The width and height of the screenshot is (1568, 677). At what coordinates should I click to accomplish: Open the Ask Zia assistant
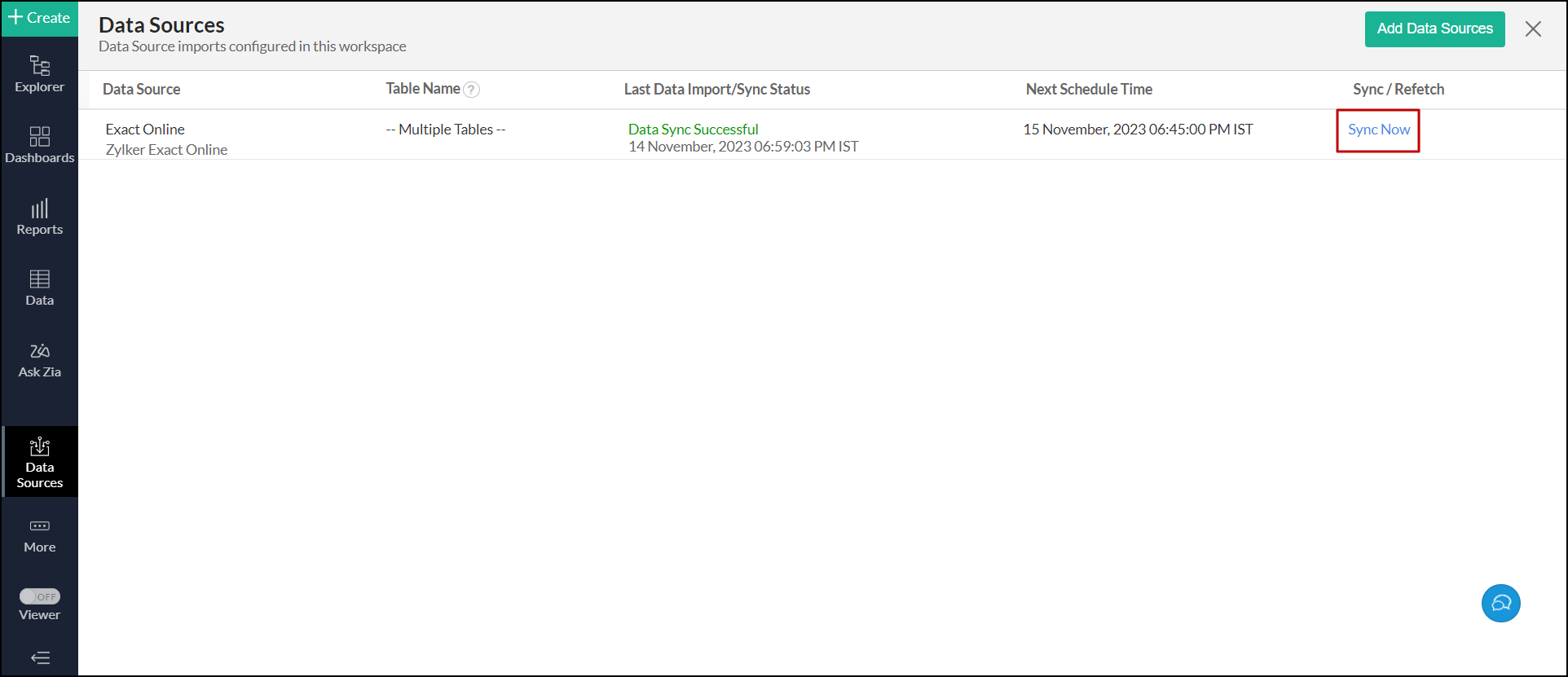pyautogui.click(x=39, y=359)
